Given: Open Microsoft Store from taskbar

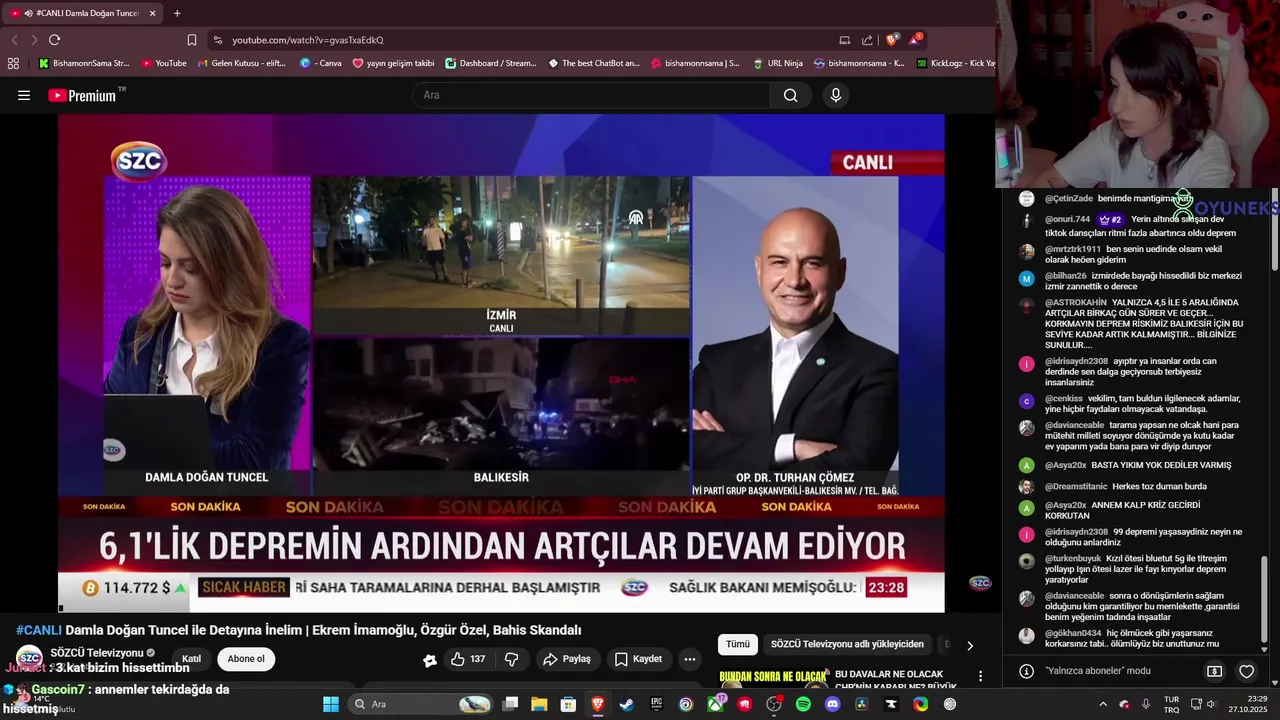Looking at the screenshot, I should [x=568, y=704].
